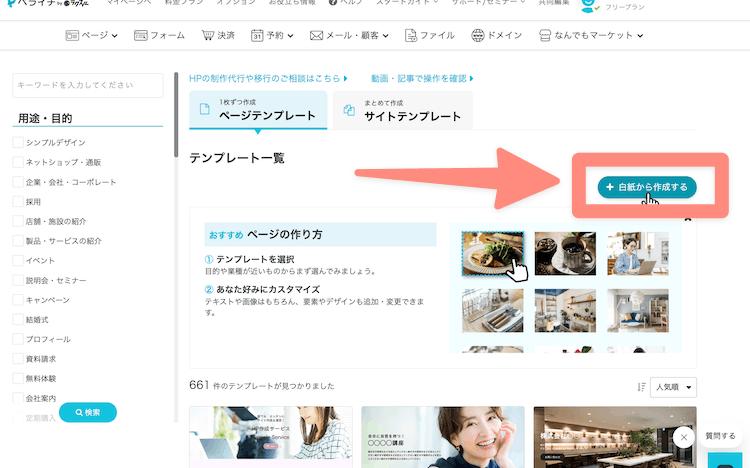
Task: Click the ① テンプレートを選択 step text
Action: [249, 259]
